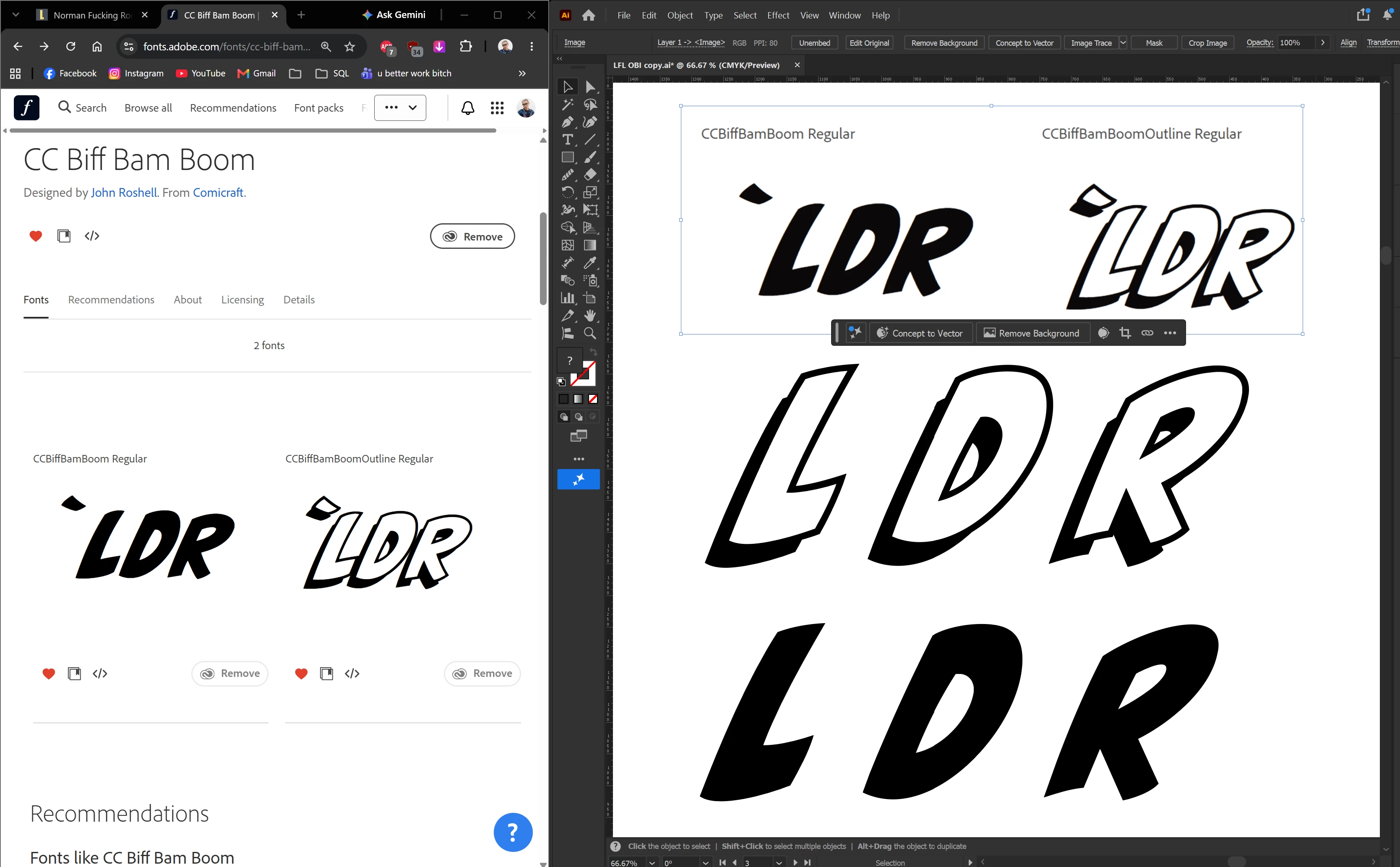Select the Mesh tool

[x=568, y=245]
